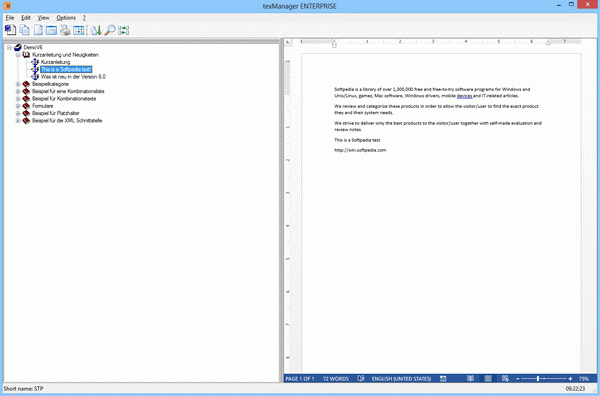Click the red book icon of Formulare

[26, 106]
